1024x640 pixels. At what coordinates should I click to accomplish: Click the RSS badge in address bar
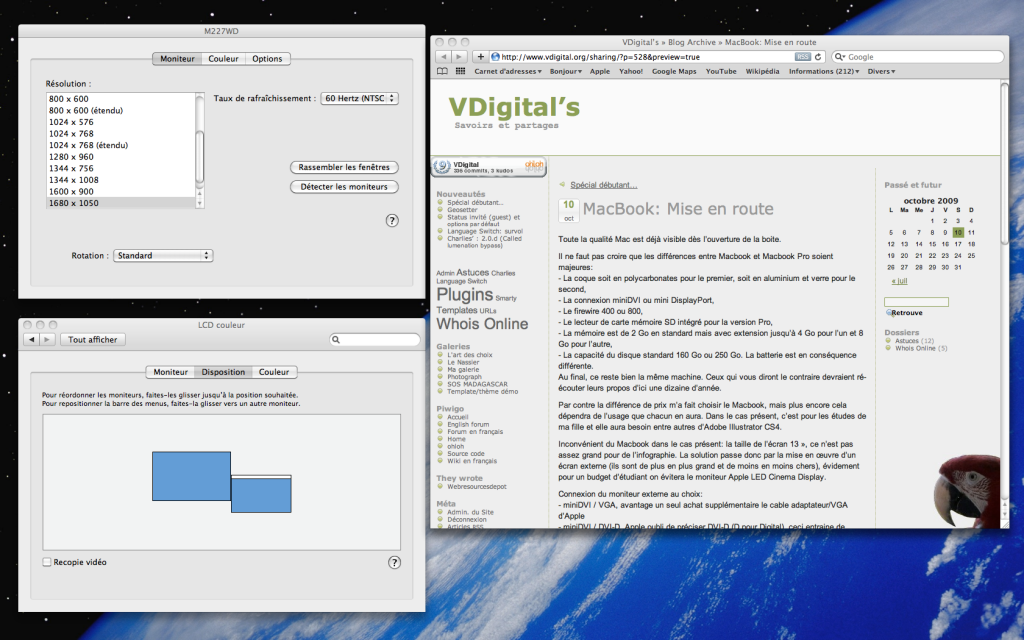coord(803,57)
